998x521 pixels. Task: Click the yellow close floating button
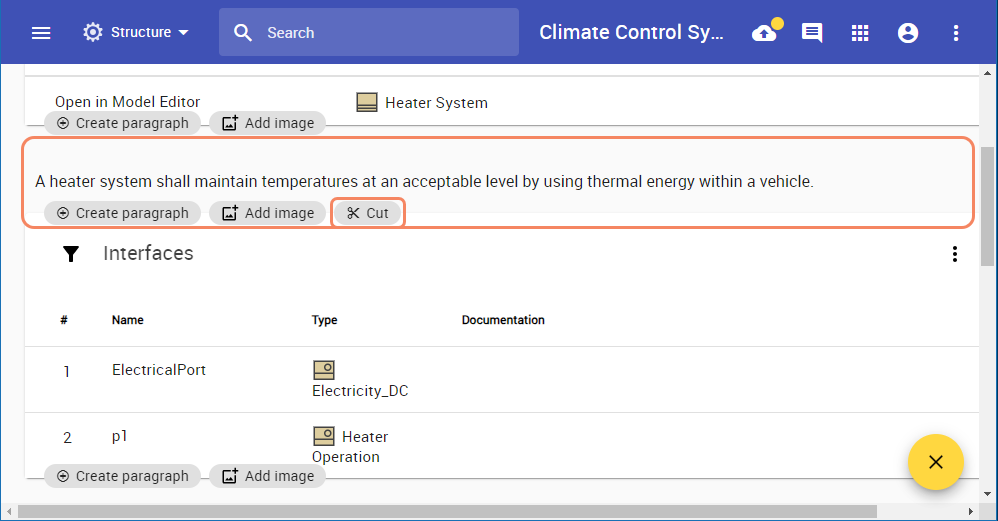coord(935,461)
